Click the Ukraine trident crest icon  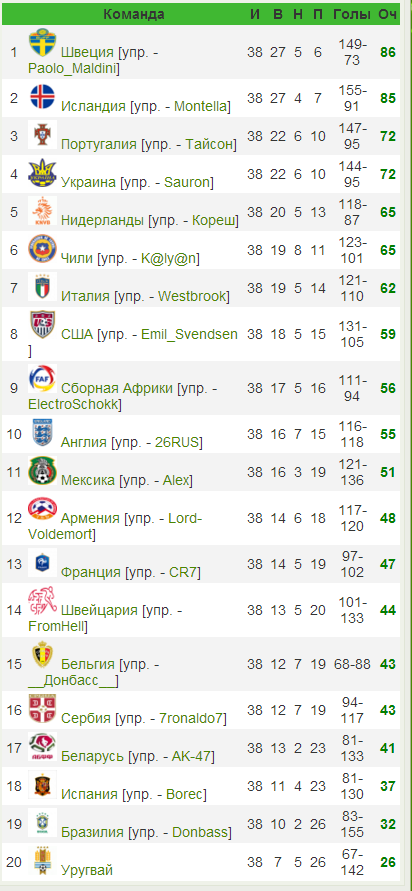click(x=42, y=173)
